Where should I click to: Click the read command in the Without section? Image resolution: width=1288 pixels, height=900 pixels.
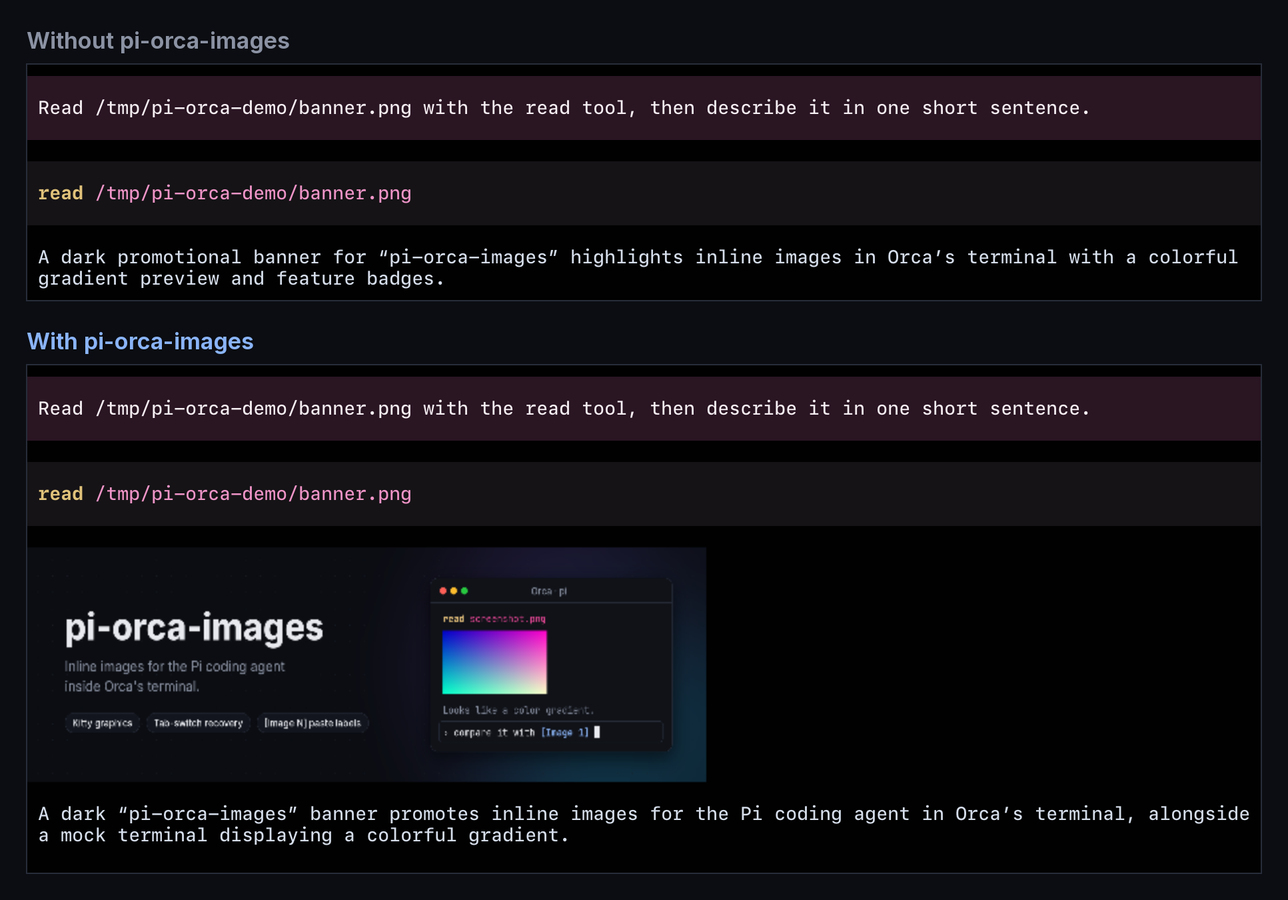tap(643, 193)
